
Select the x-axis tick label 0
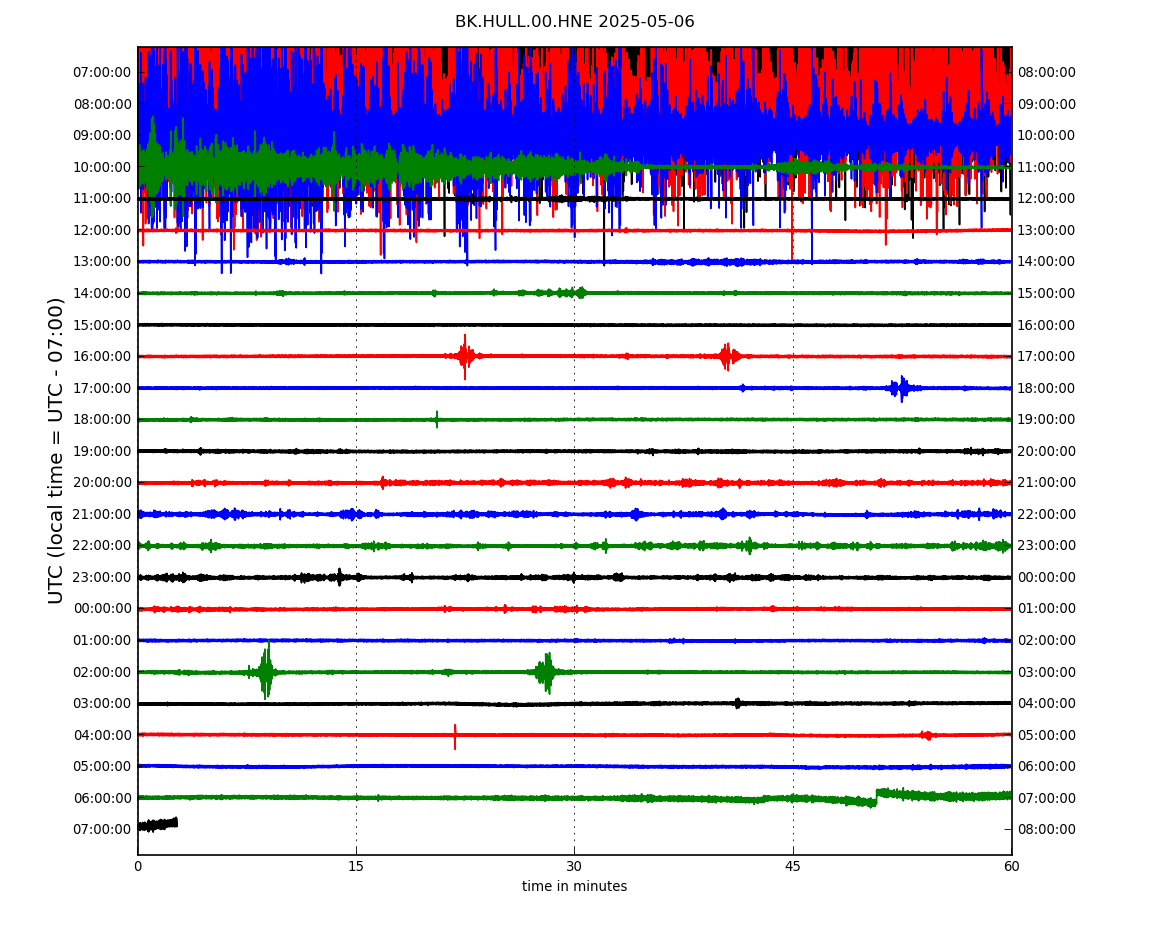pos(138,866)
